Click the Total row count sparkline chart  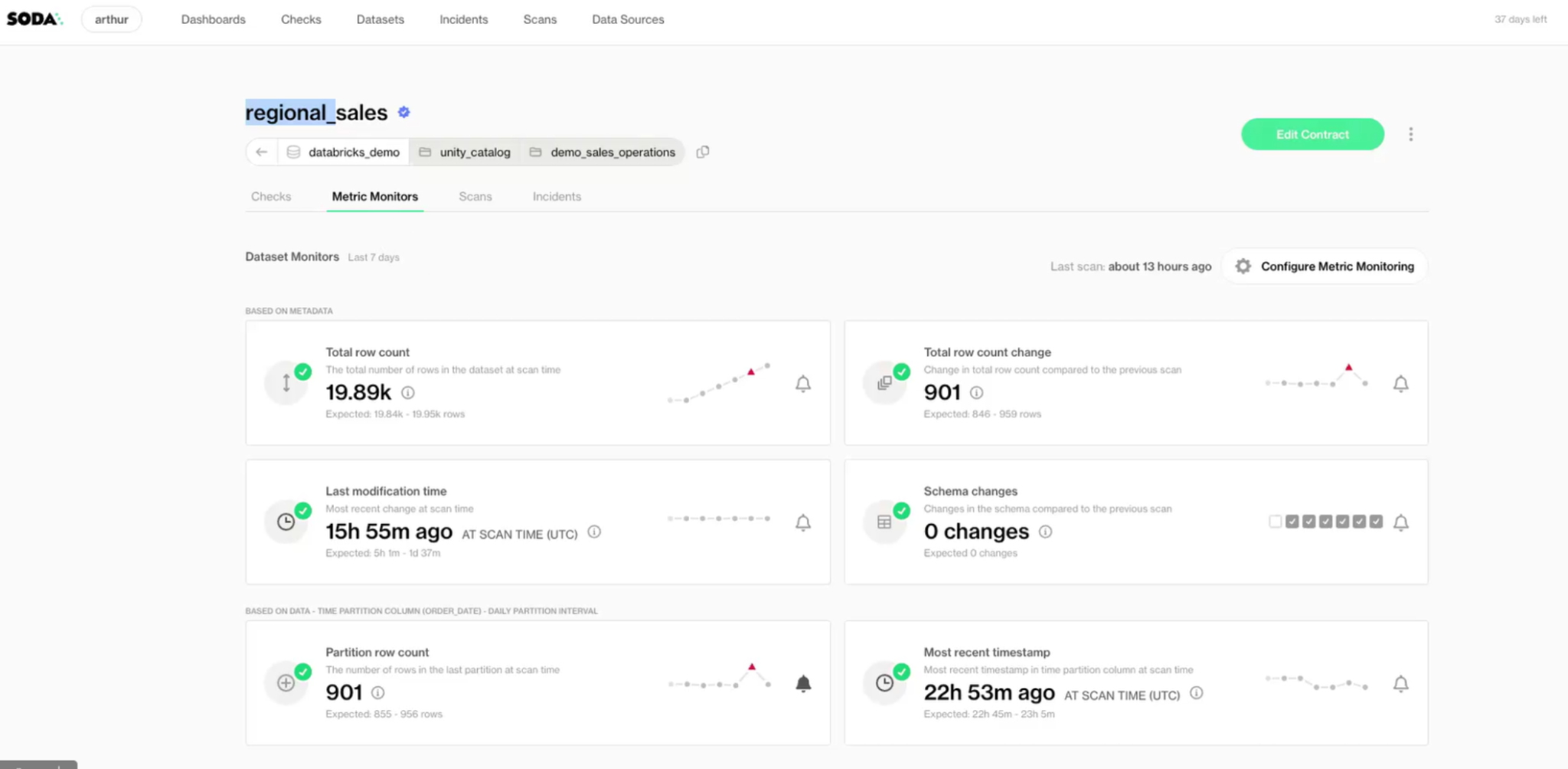pos(719,383)
